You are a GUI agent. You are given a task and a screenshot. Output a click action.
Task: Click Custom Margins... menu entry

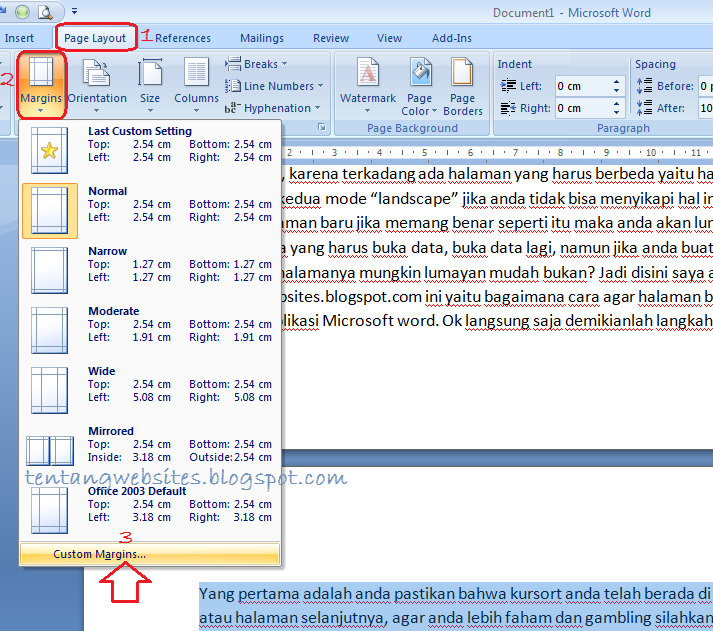tap(150, 554)
